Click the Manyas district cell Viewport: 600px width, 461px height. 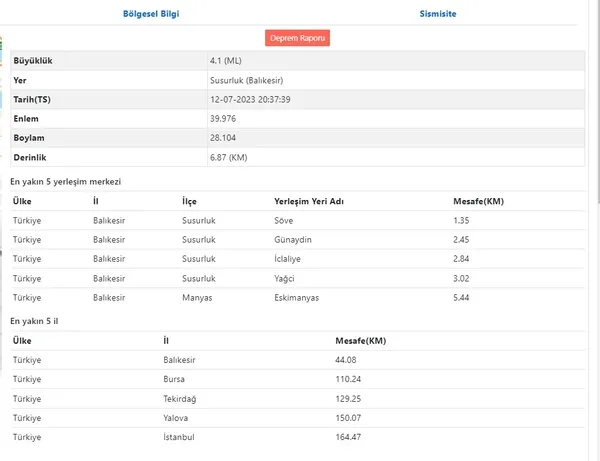pos(197,298)
